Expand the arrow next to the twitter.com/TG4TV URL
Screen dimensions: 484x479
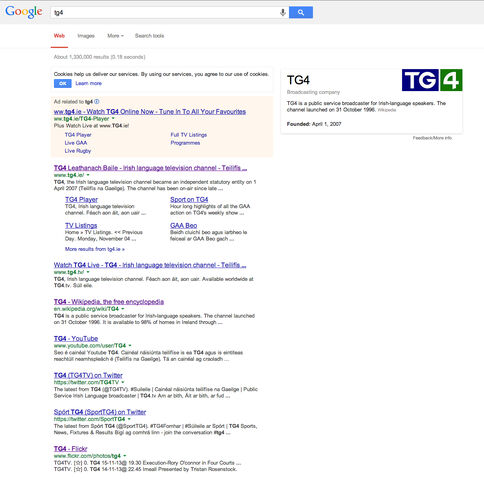(x=123, y=382)
